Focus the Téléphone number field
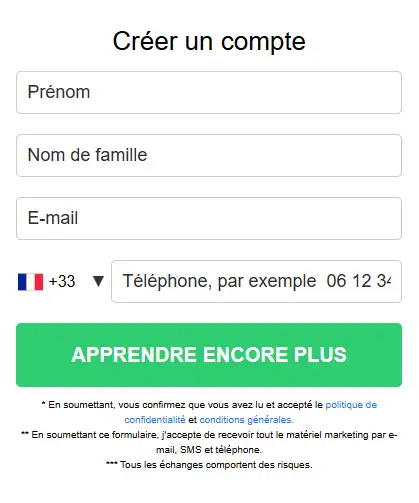Viewport: 419px width, 503px height. click(x=256, y=281)
